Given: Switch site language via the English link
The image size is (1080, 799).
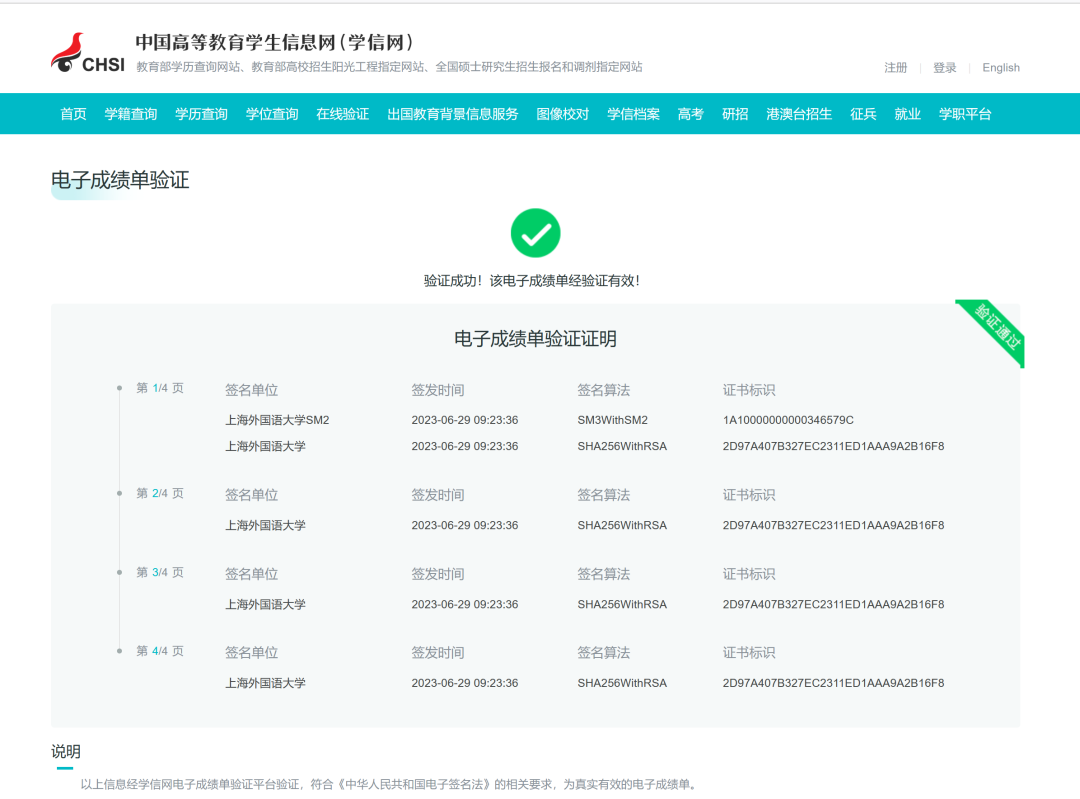Looking at the screenshot, I should tap(1000, 67).
